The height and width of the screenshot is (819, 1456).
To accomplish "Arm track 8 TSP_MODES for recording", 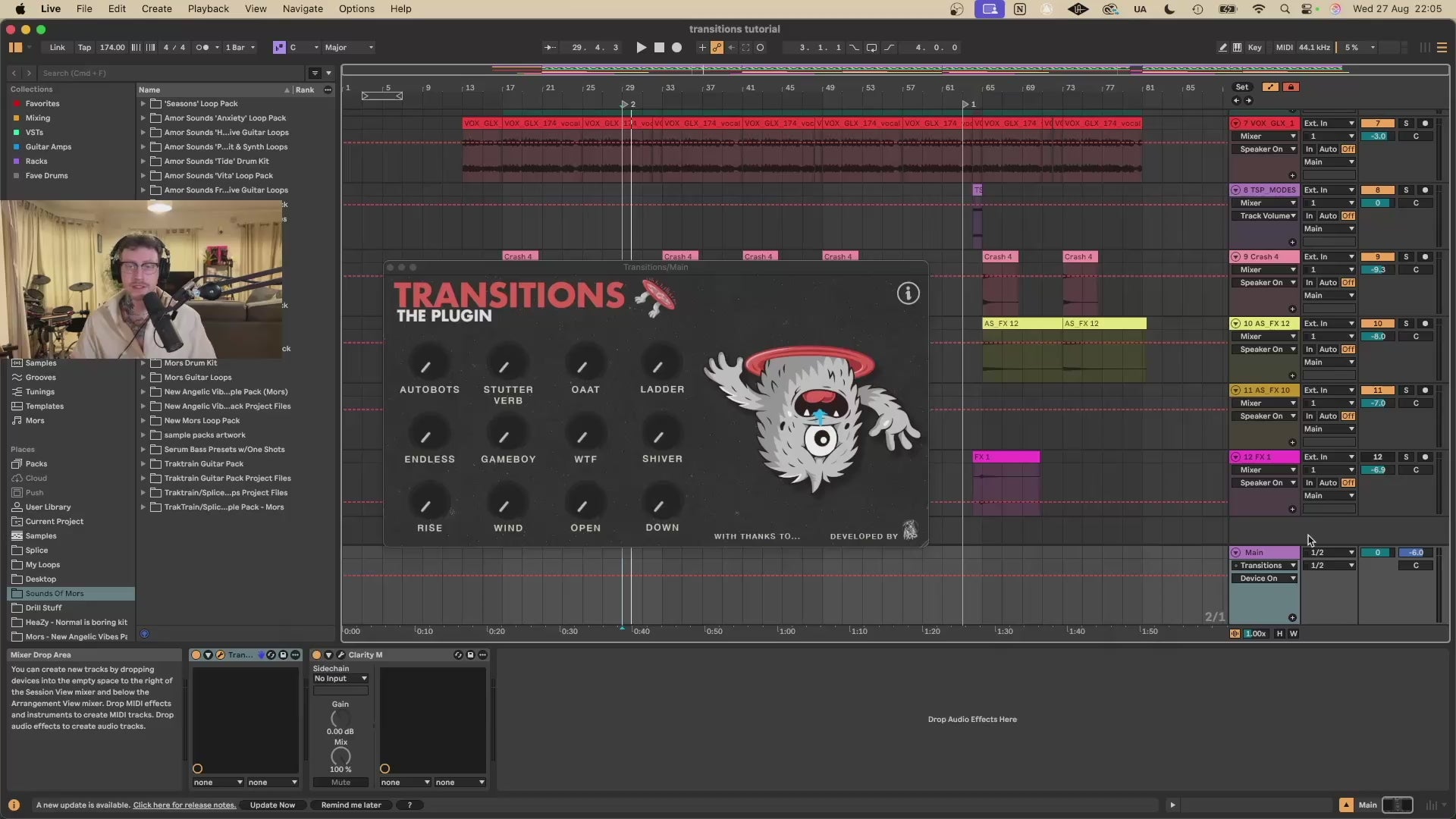I will click(1425, 190).
